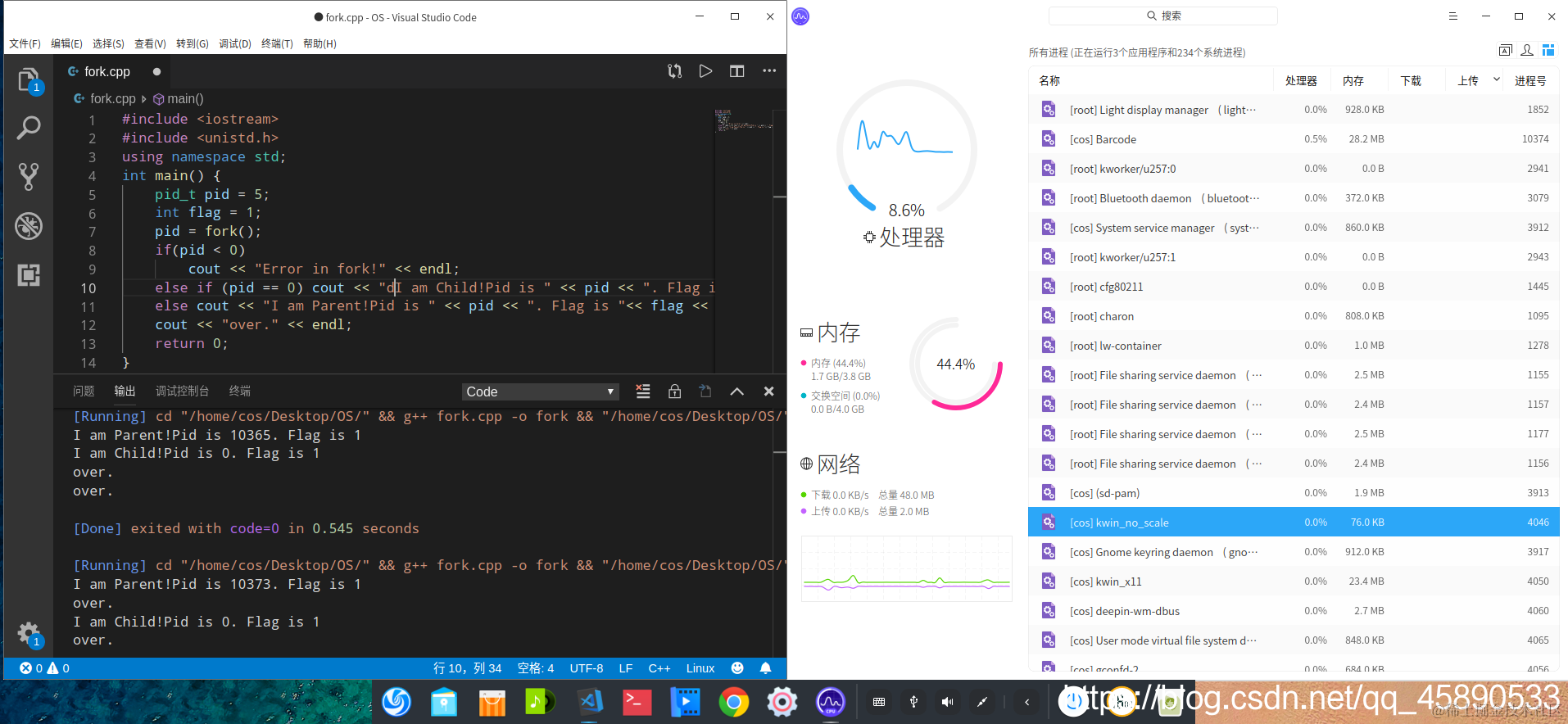
Task: Open the editor More Actions ellipsis
Action: pyautogui.click(x=769, y=71)
